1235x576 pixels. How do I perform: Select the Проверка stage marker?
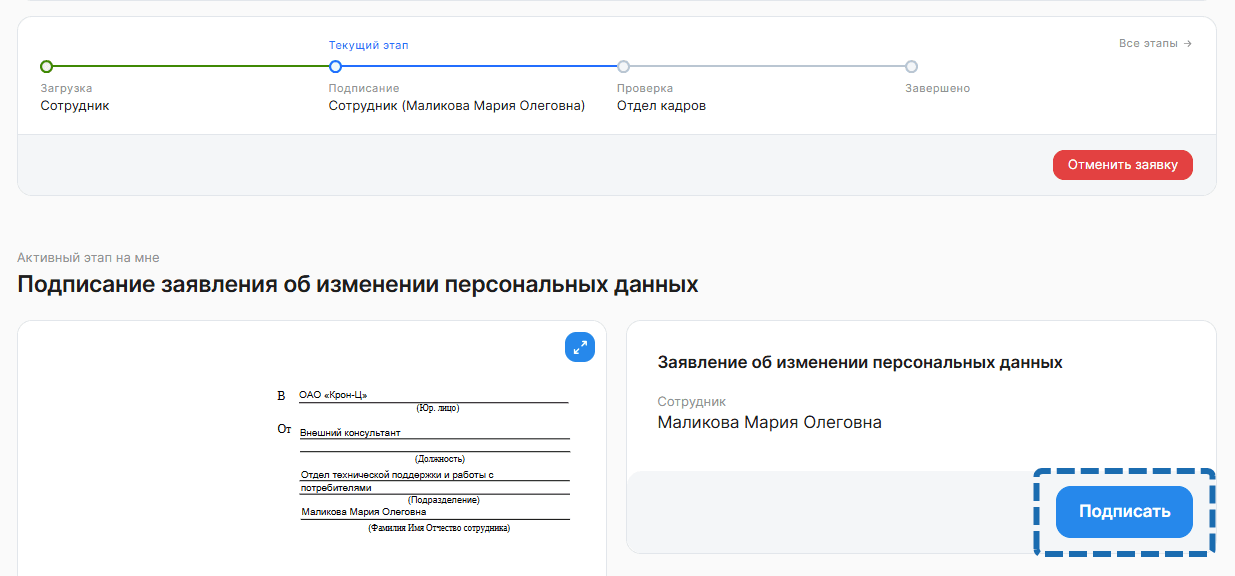623,67
